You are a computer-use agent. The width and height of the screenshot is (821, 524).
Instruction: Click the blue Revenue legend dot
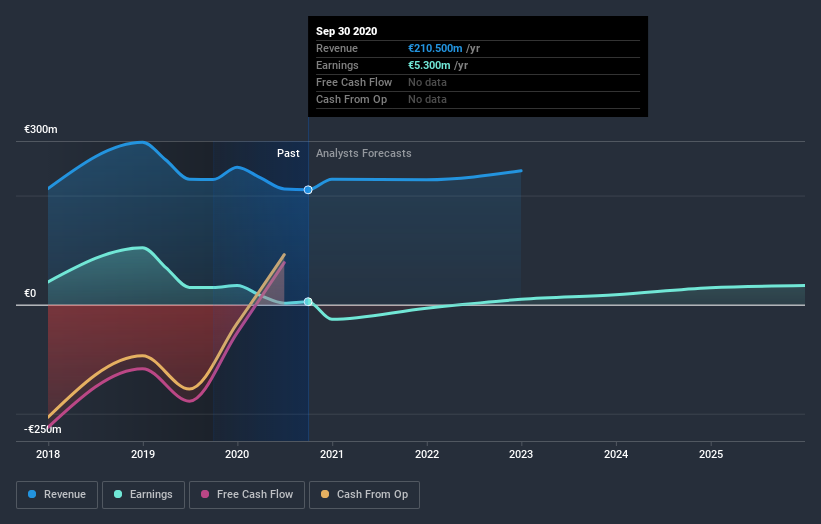pos(32,494)
